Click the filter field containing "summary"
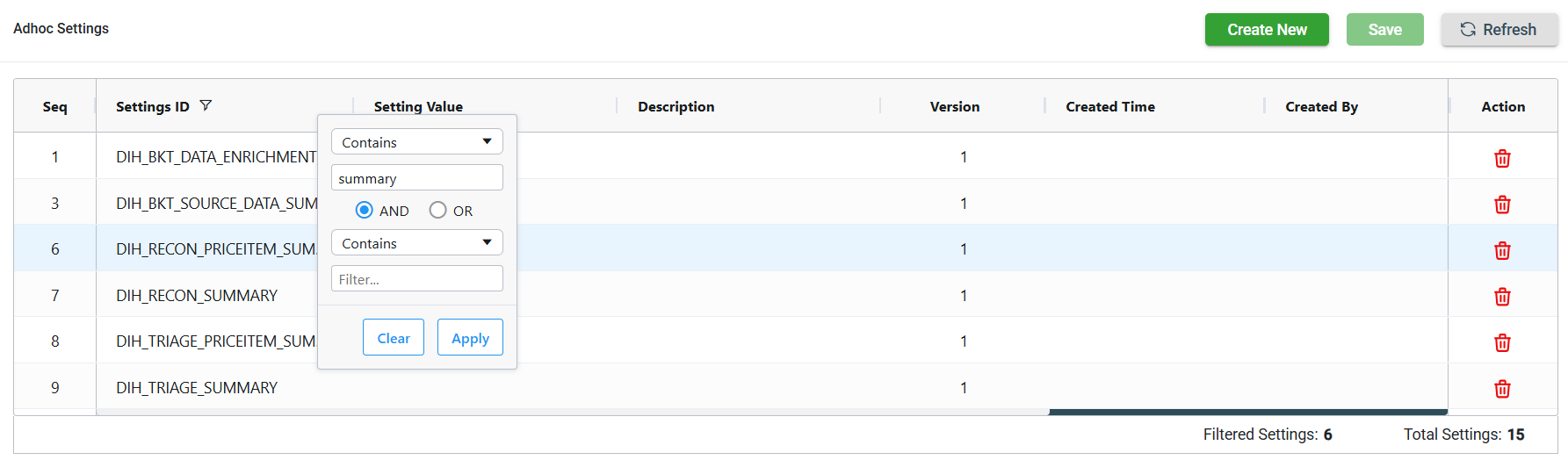The image size is (1568, 467). pos(416,178)
